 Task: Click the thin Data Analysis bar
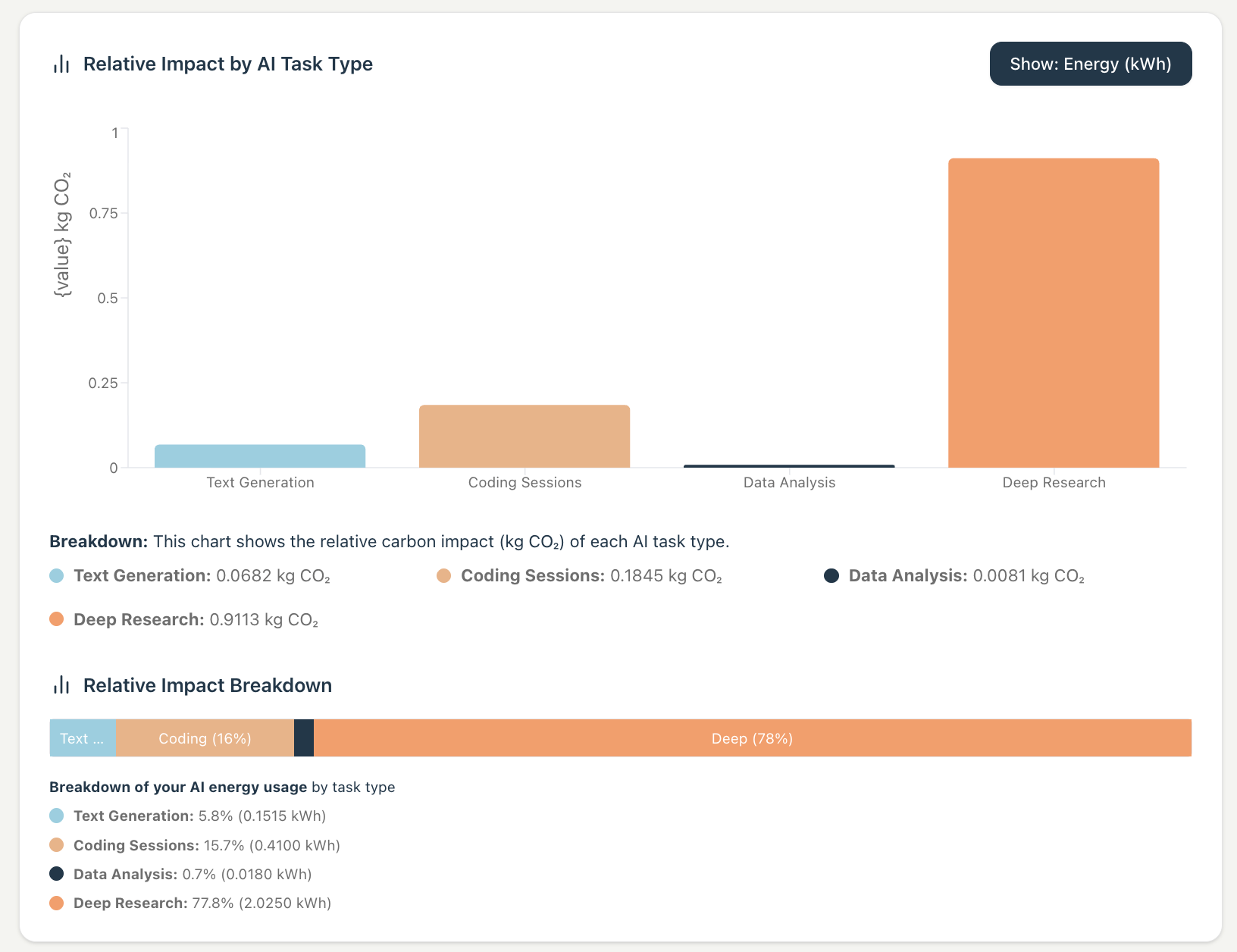pos(789,466)
